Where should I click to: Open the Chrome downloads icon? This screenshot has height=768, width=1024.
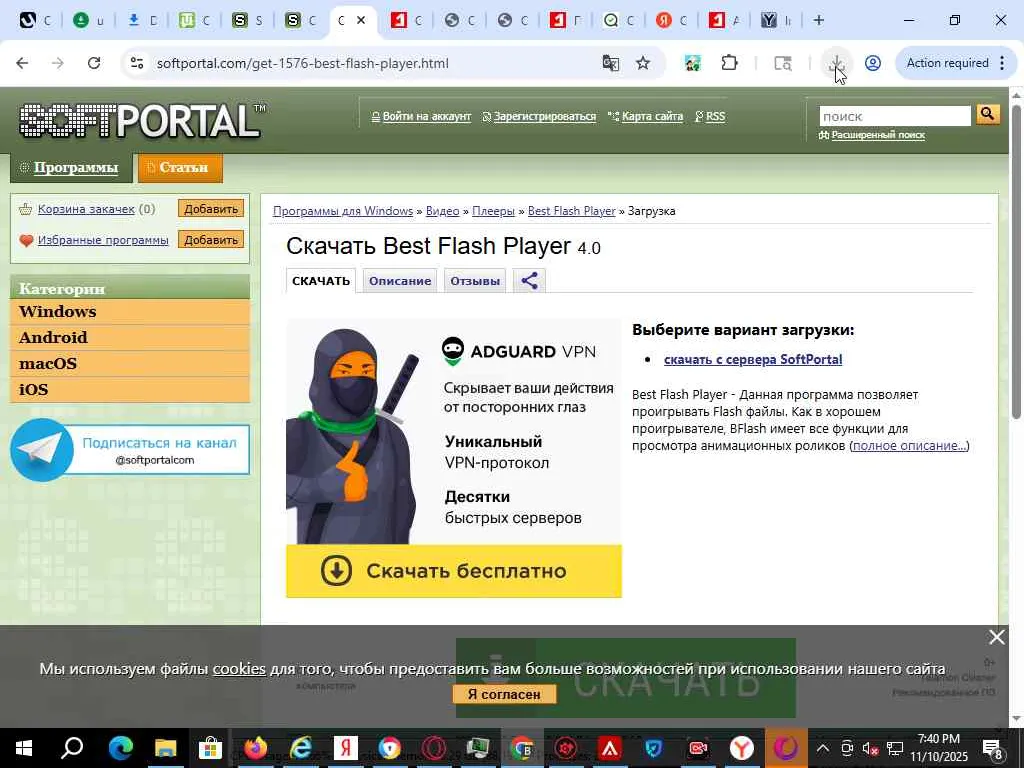836,63
